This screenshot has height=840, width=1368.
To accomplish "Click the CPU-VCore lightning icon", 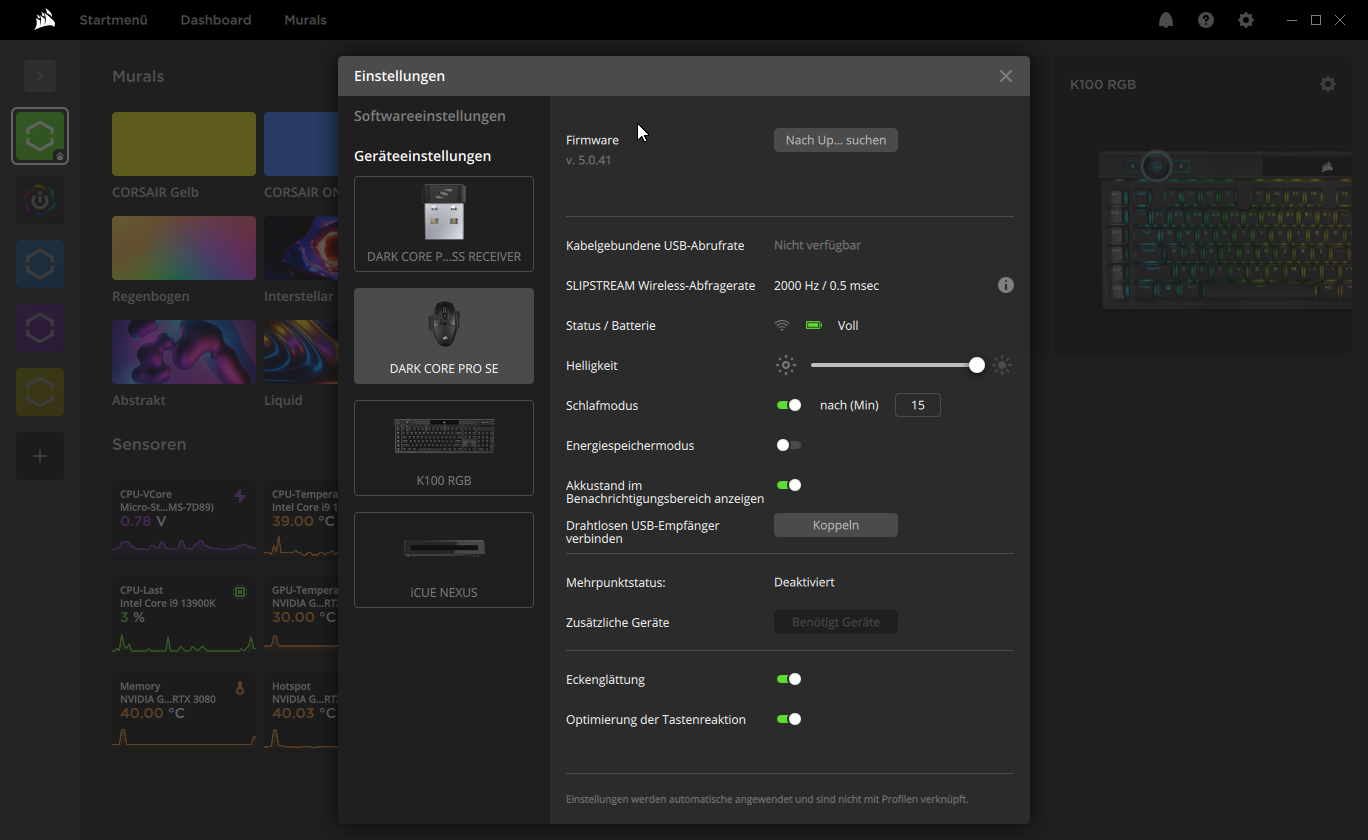I will [x=239, y=495].
